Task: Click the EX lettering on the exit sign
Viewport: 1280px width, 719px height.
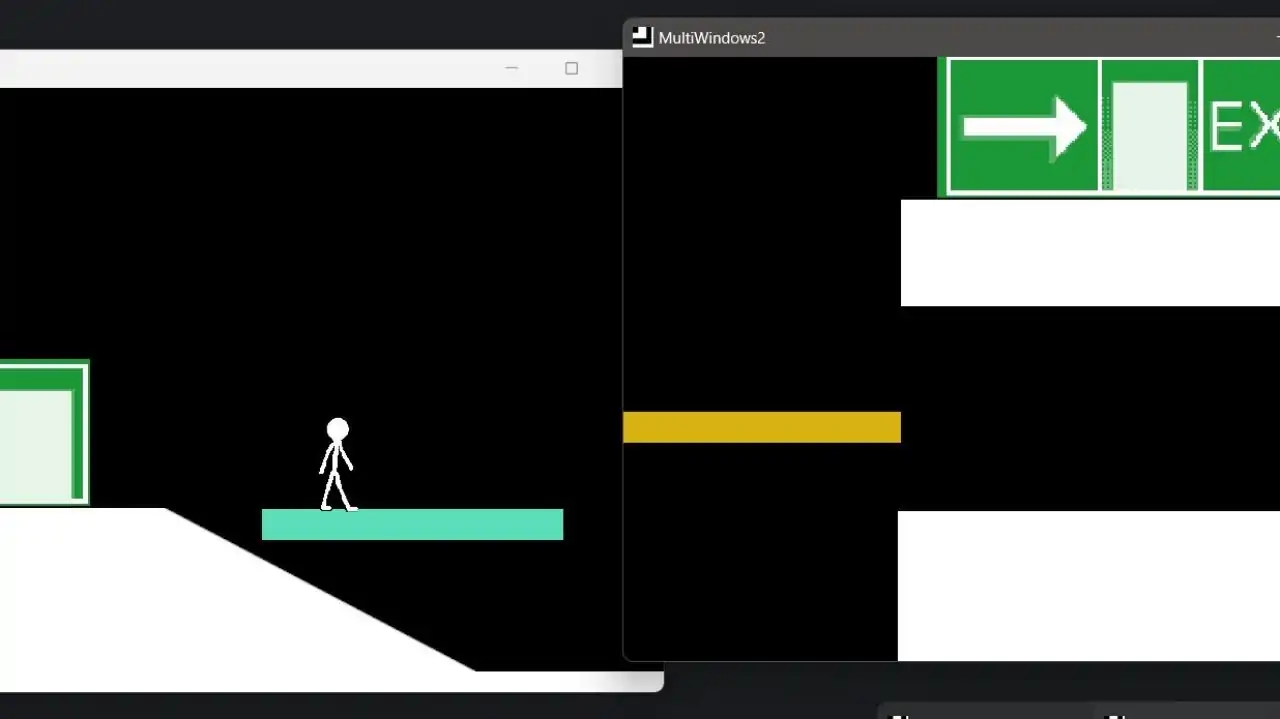Action: pos(1243,127)
